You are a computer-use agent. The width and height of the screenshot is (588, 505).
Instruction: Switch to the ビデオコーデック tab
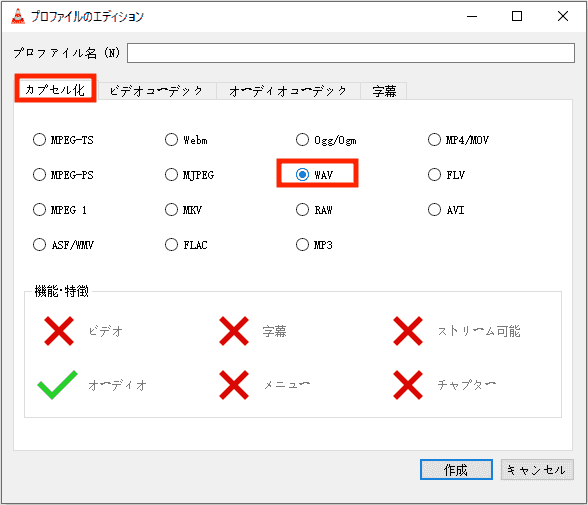[x=156, y=91]
